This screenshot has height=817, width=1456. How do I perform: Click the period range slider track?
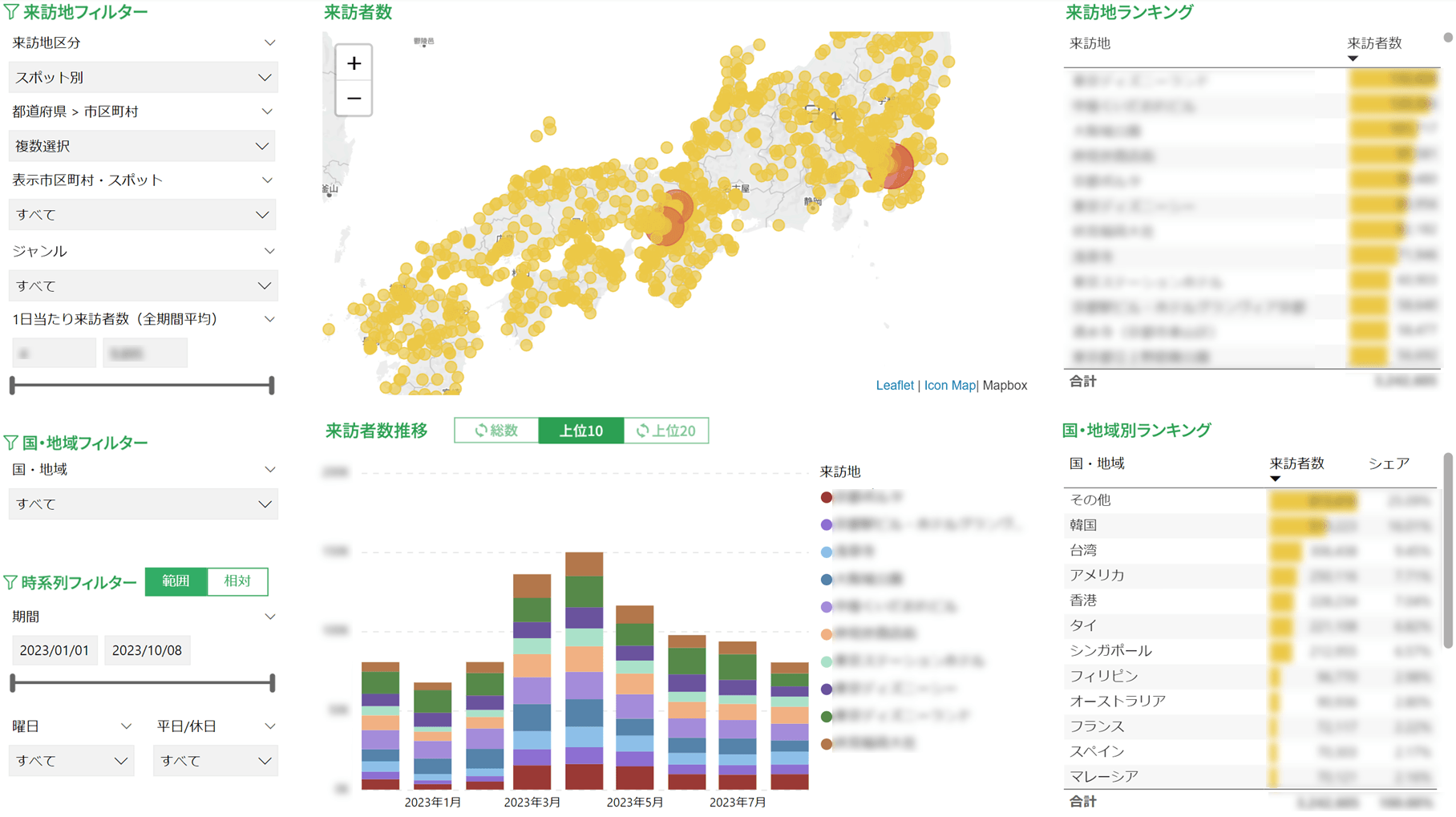tap(143, 683)
